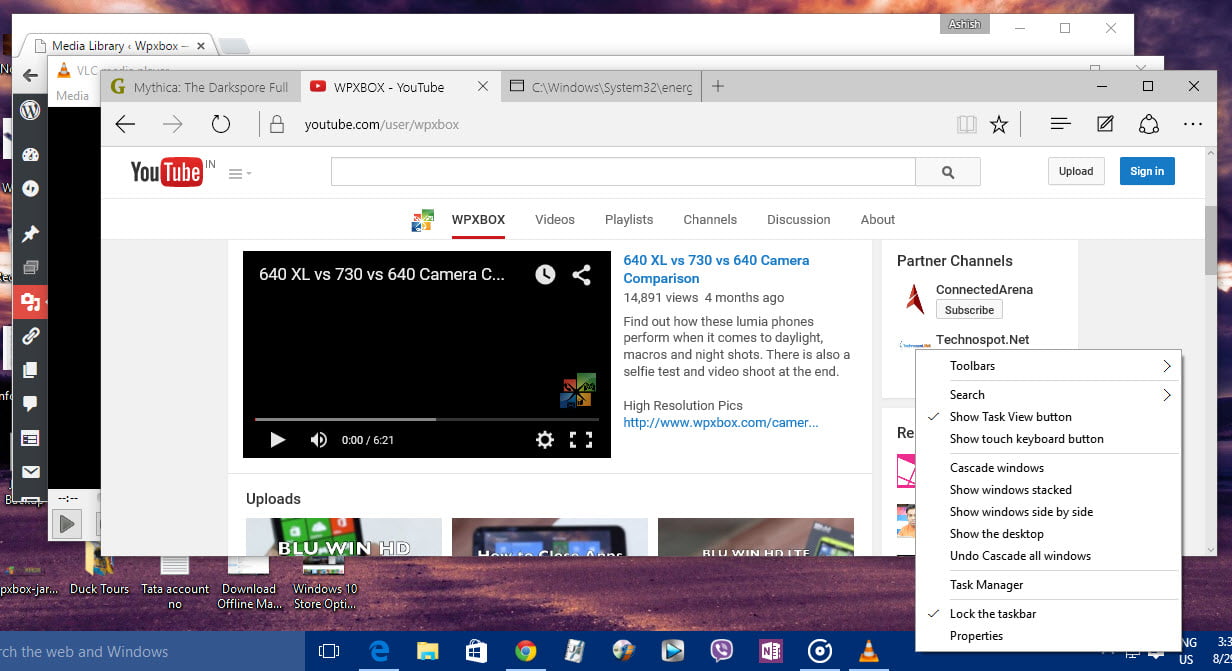Click YouTube's magnifier search button
This screenshot has width=1232, height=671.
[x=948, y=172]
